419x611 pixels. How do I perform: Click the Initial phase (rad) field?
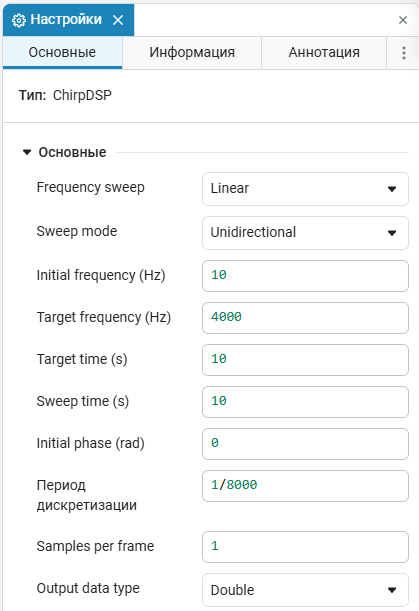tap(305, 444)
